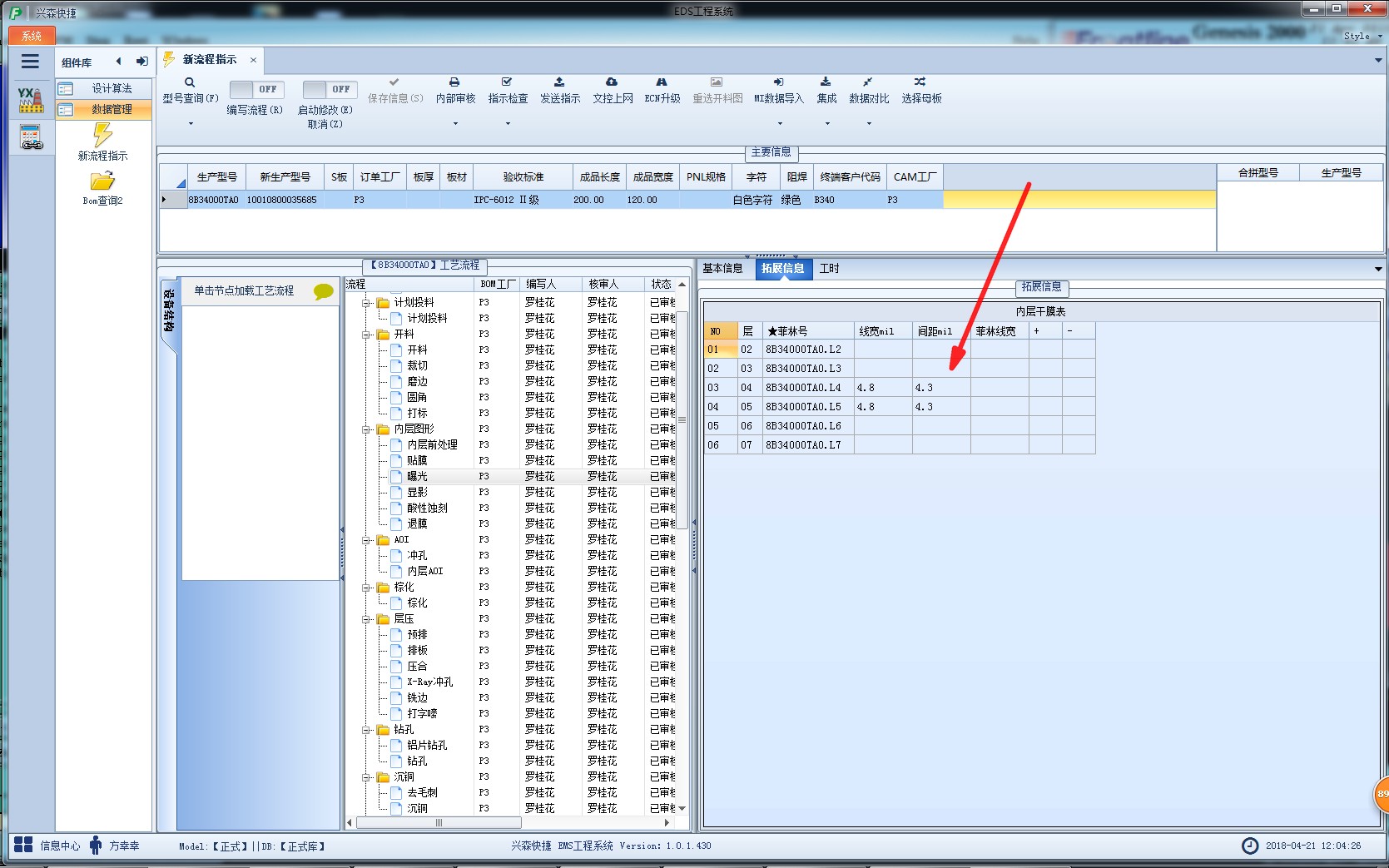Screen dimensions: 1389x868
Task: Click 发送指示 upload icon
Action: coord(559,82)
